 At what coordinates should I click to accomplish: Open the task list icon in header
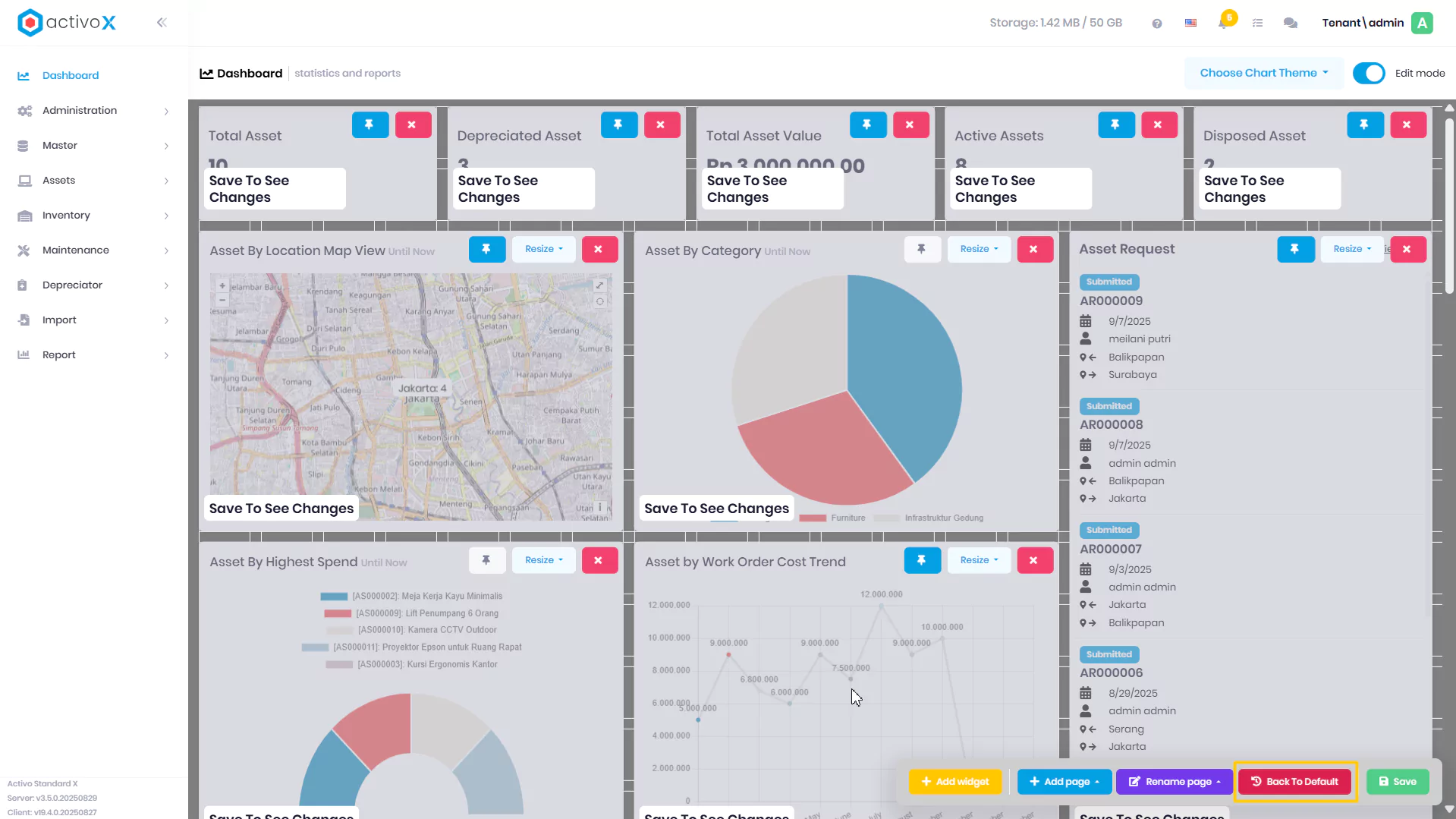click(x=1257, y=23)
